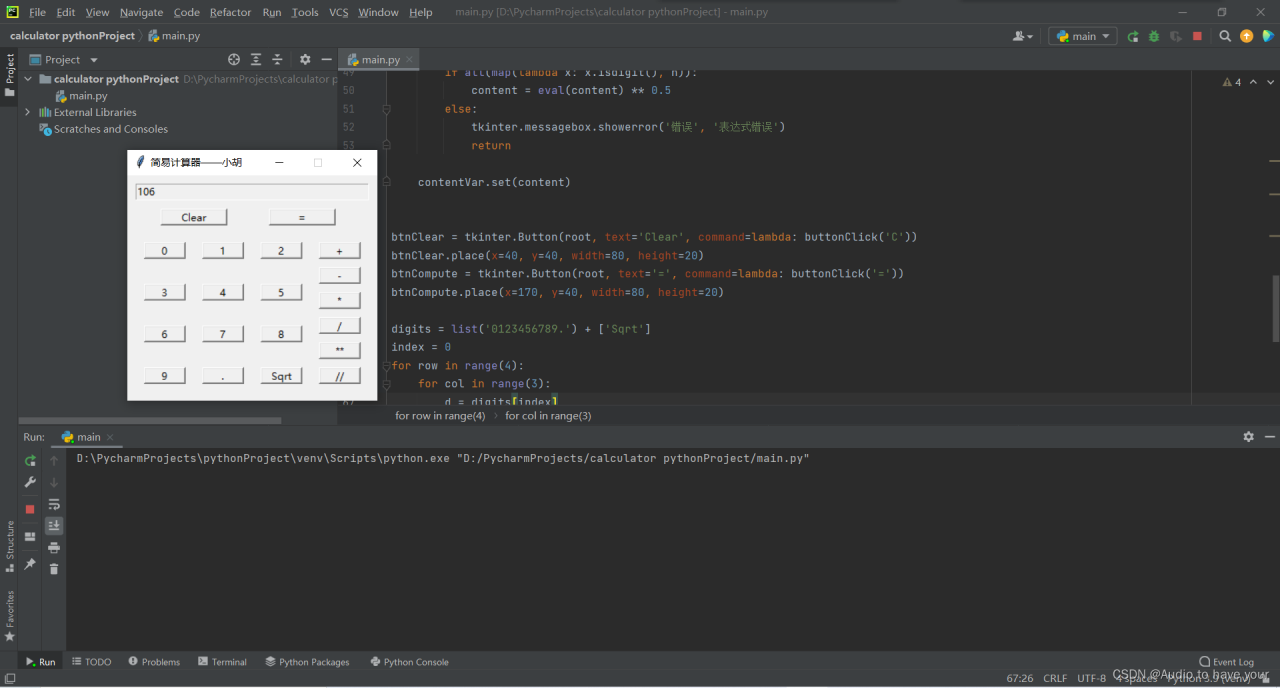
Task: Open Search Everywhere magnifier icon
Action: click(x=1225, y=36)
